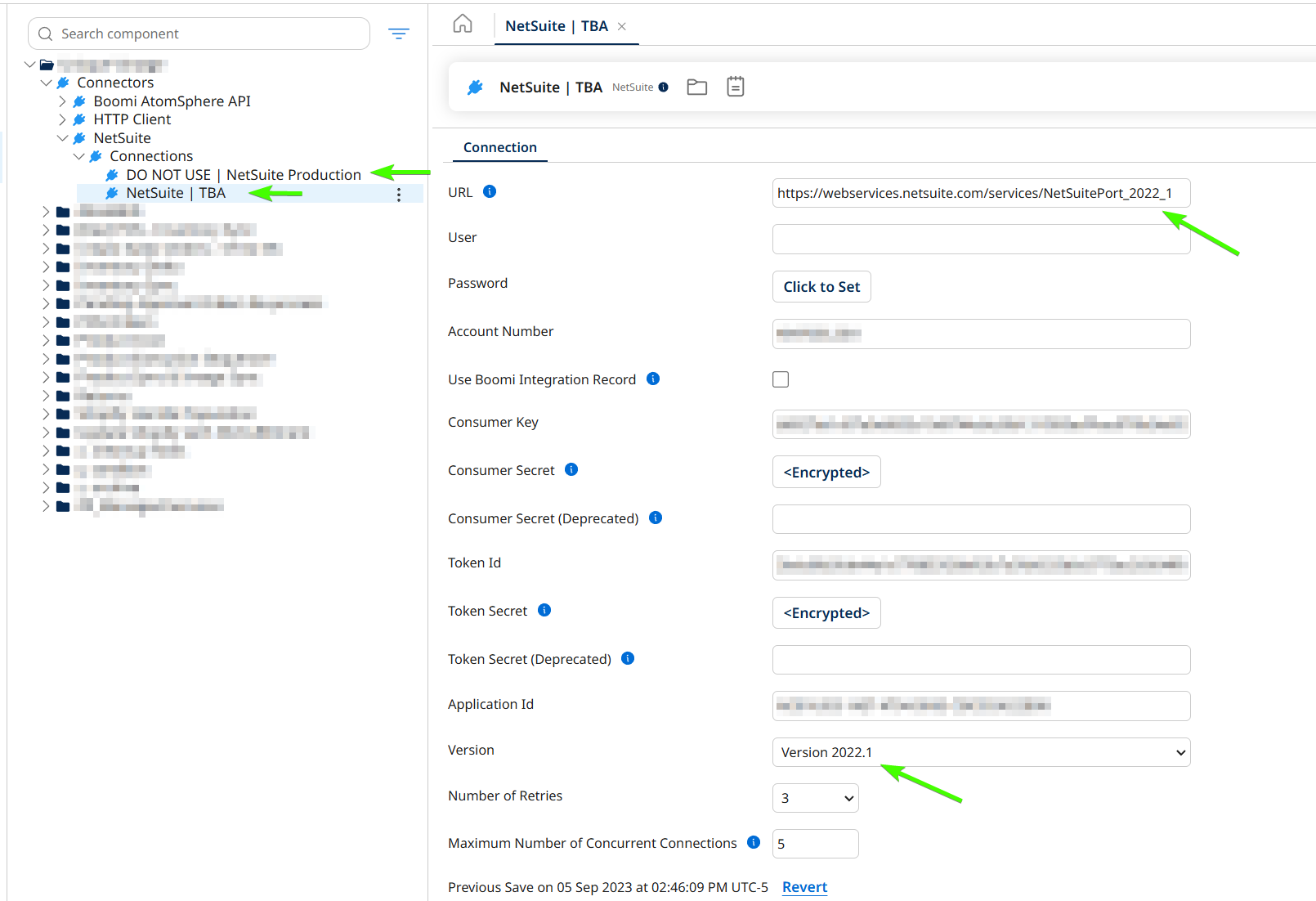The image size is (1316, 901).
Task: Click the home icon tab
Action: coord(463,25)
